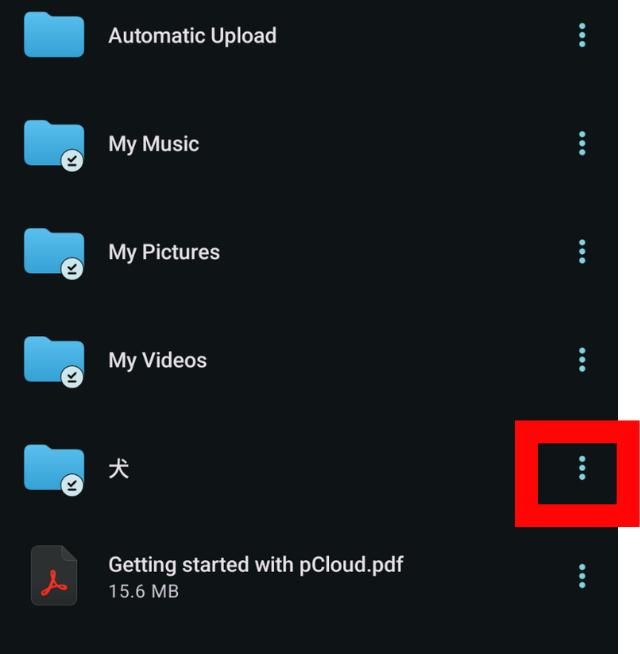Open the 犬 folder icon
The image size is (640, 654).
coord(54,468)
